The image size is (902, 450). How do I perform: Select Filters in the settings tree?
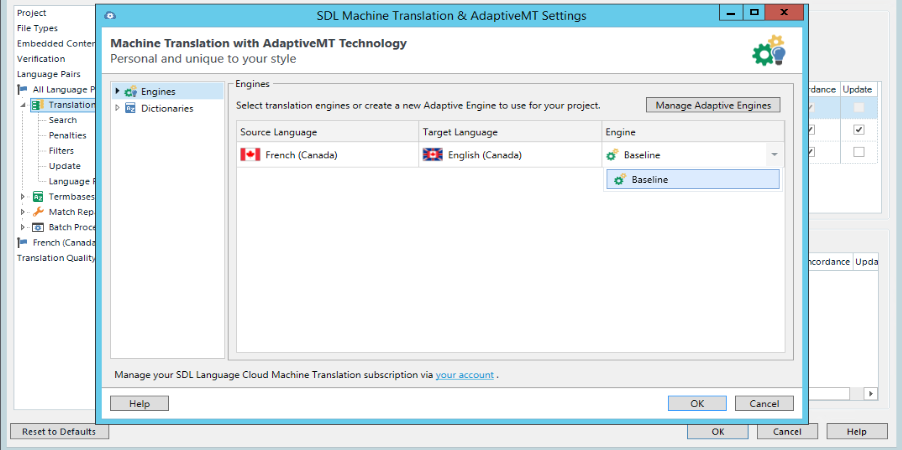click(61, 151)
